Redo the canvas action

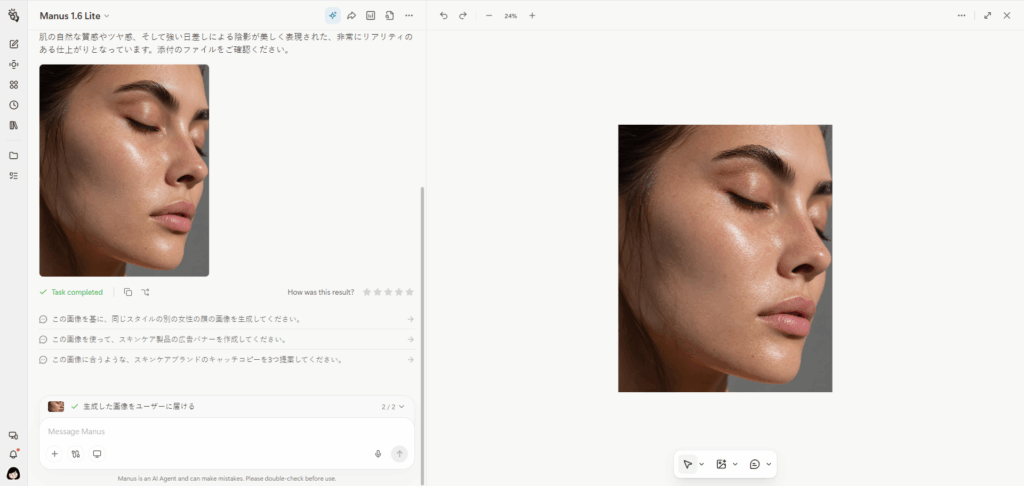pyautogui.click(x=462, y=16)
